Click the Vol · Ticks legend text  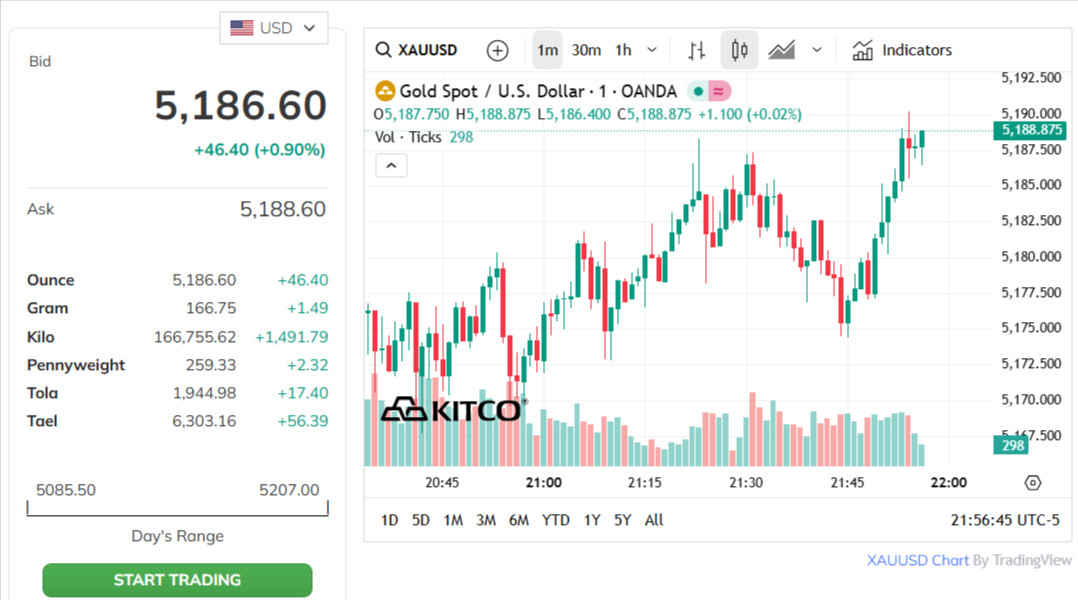[x=408, y=137]
